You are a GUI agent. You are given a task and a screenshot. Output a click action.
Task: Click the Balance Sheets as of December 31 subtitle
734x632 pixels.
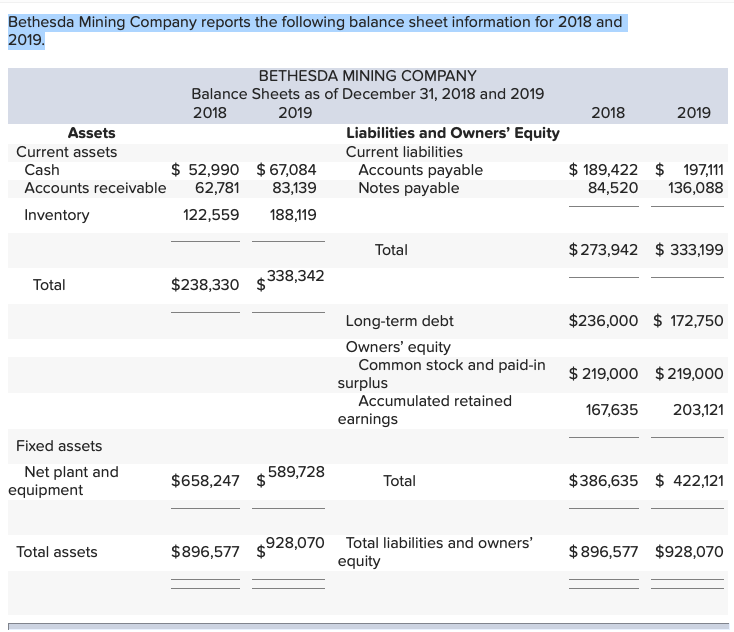[x=367, y=94]
